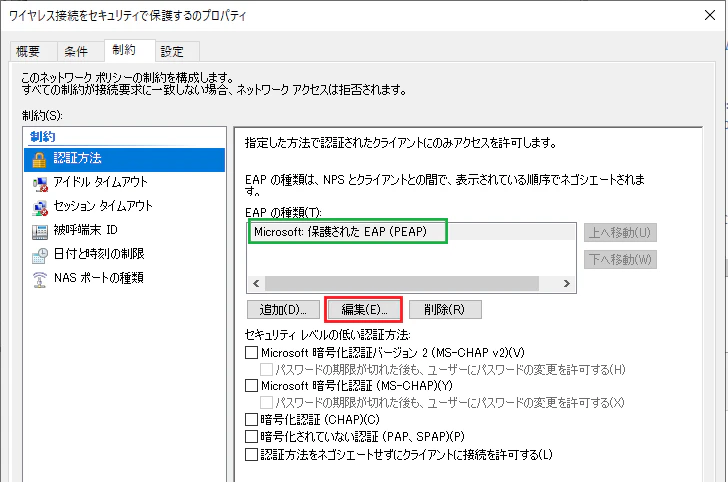
Task: Click the 制約 header above the constraints list
Action: (x=43, y=137)
